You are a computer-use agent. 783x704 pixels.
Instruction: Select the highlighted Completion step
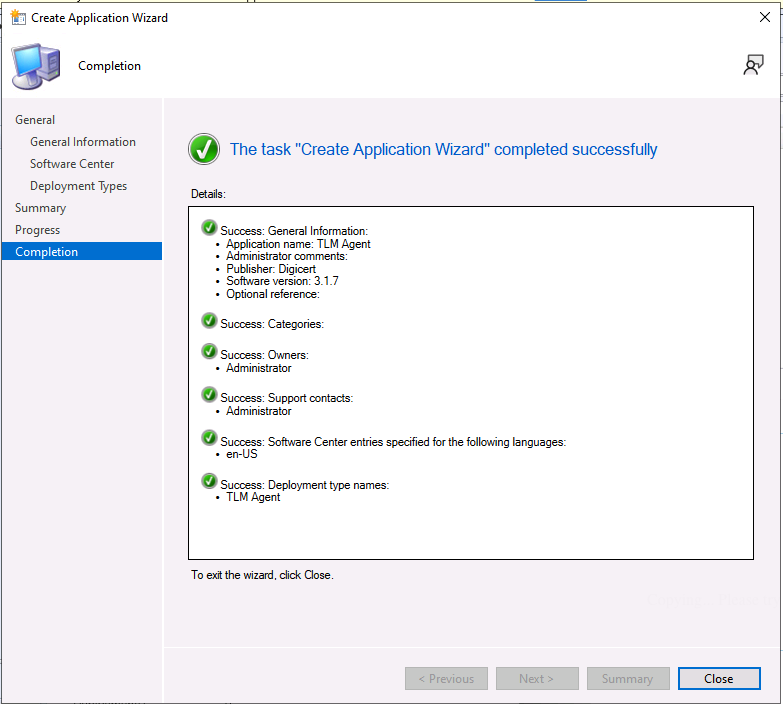pos(46,252)
